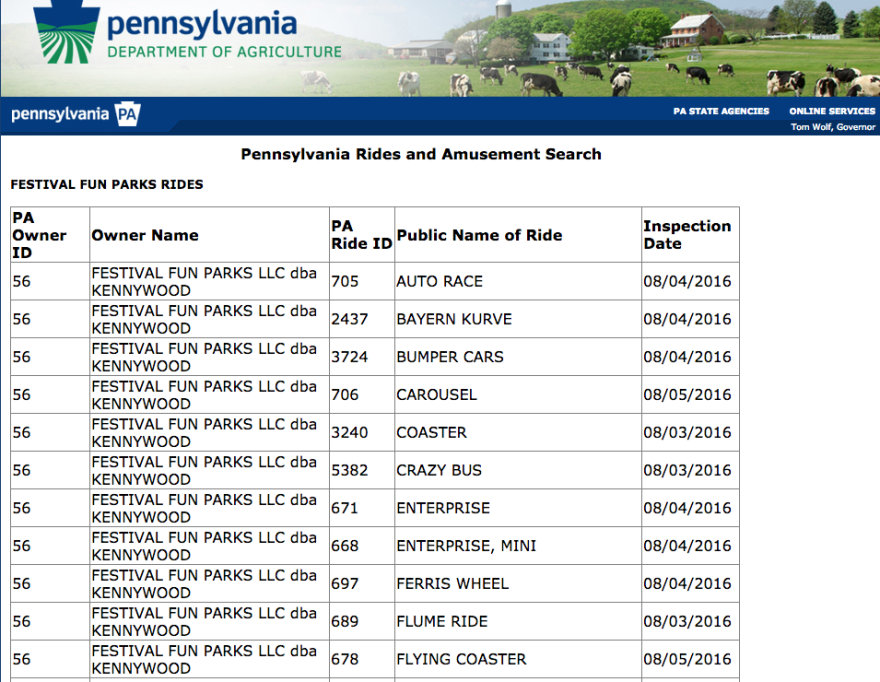Image resolution: width=880 pixels, height=682 pixels.
Task: Click the PA Owner ID column header
Action: [x=50, y=235]
